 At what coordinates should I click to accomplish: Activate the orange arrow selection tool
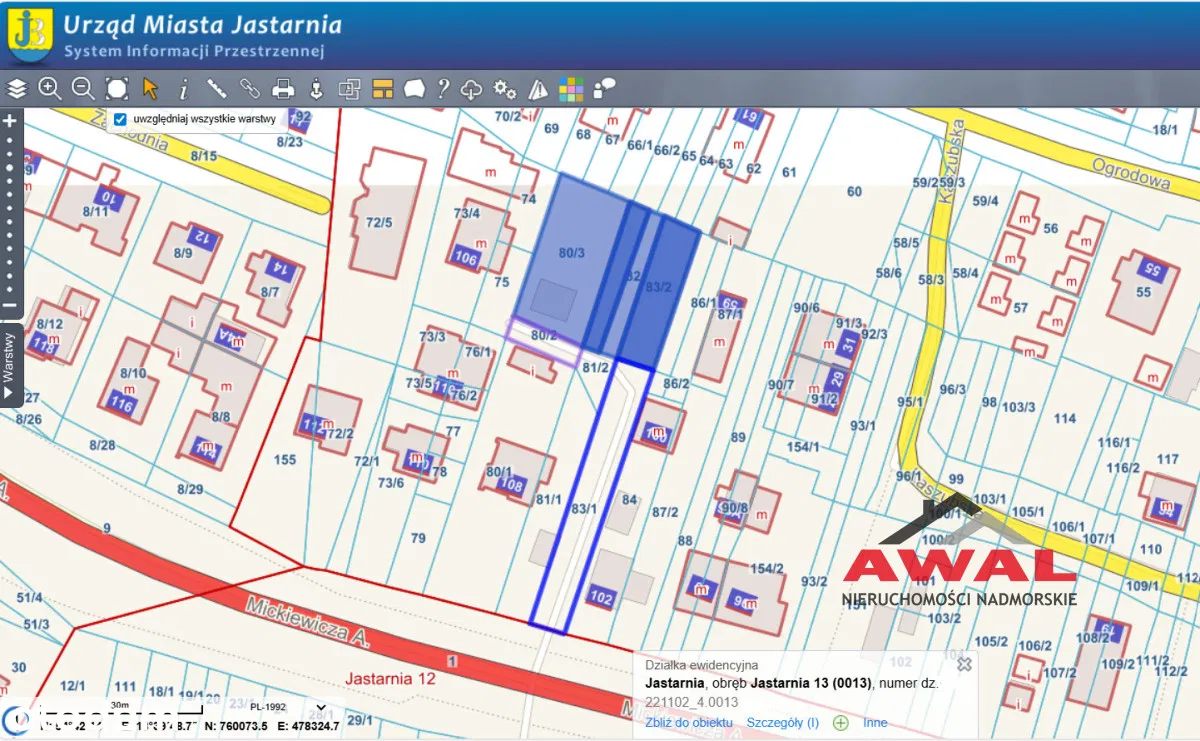pos(150,89)
